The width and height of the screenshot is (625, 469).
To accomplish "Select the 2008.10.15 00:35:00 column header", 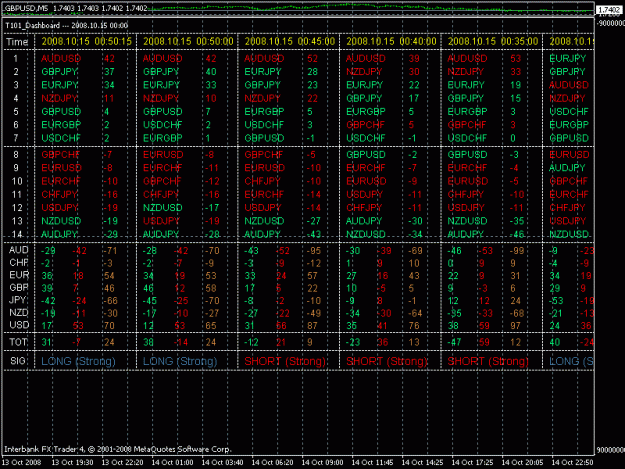I will pos(493,41).
